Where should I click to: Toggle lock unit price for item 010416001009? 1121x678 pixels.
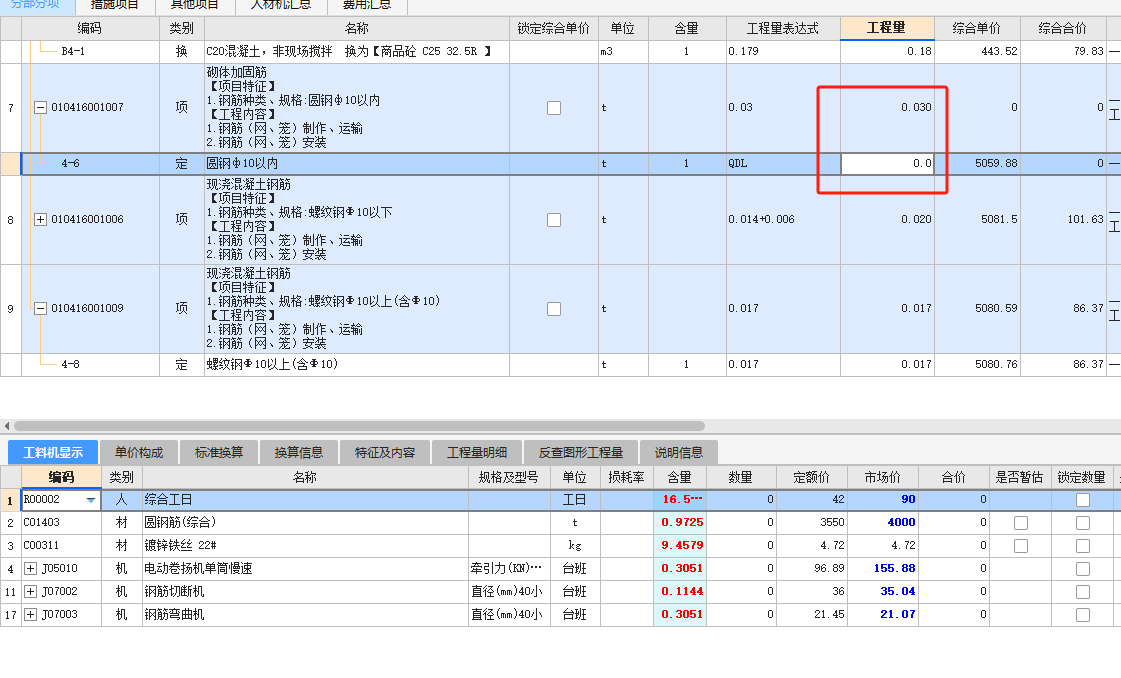tap(554, 309)
